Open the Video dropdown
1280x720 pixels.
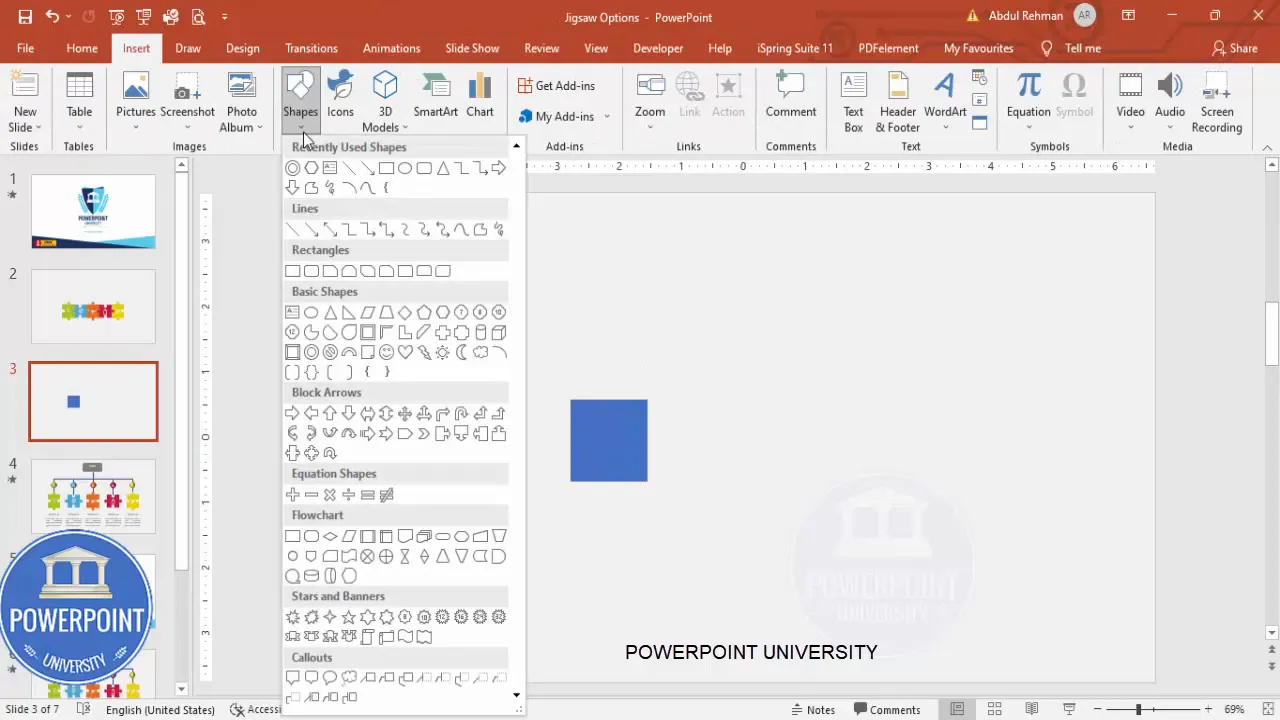pos(1130,128)
